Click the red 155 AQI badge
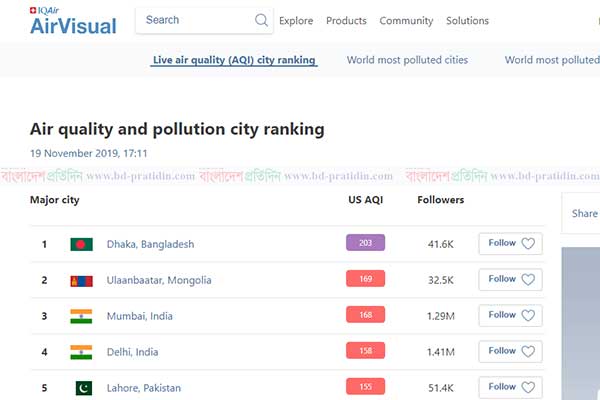This screenshot has height=400, width=600. click(365, 387)
